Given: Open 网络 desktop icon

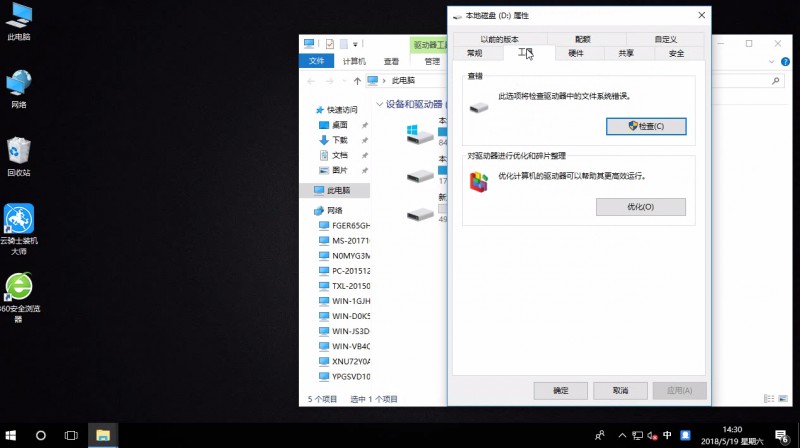Looking at the screenshot, I should tap(19, 89).
